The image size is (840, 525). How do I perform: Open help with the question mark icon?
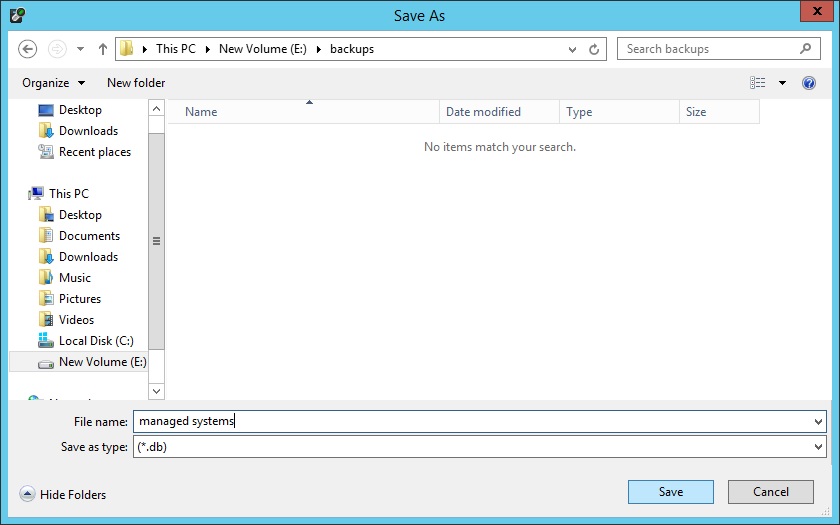pyautogui.click(x=808, y=83)
